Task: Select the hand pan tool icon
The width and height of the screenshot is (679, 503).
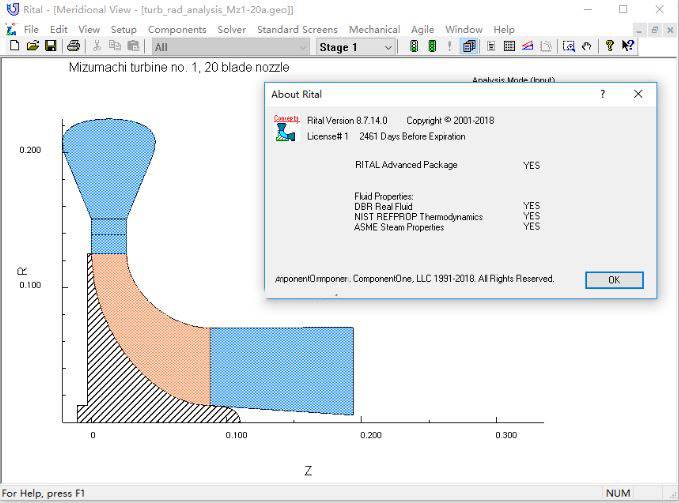Action: 587,46
